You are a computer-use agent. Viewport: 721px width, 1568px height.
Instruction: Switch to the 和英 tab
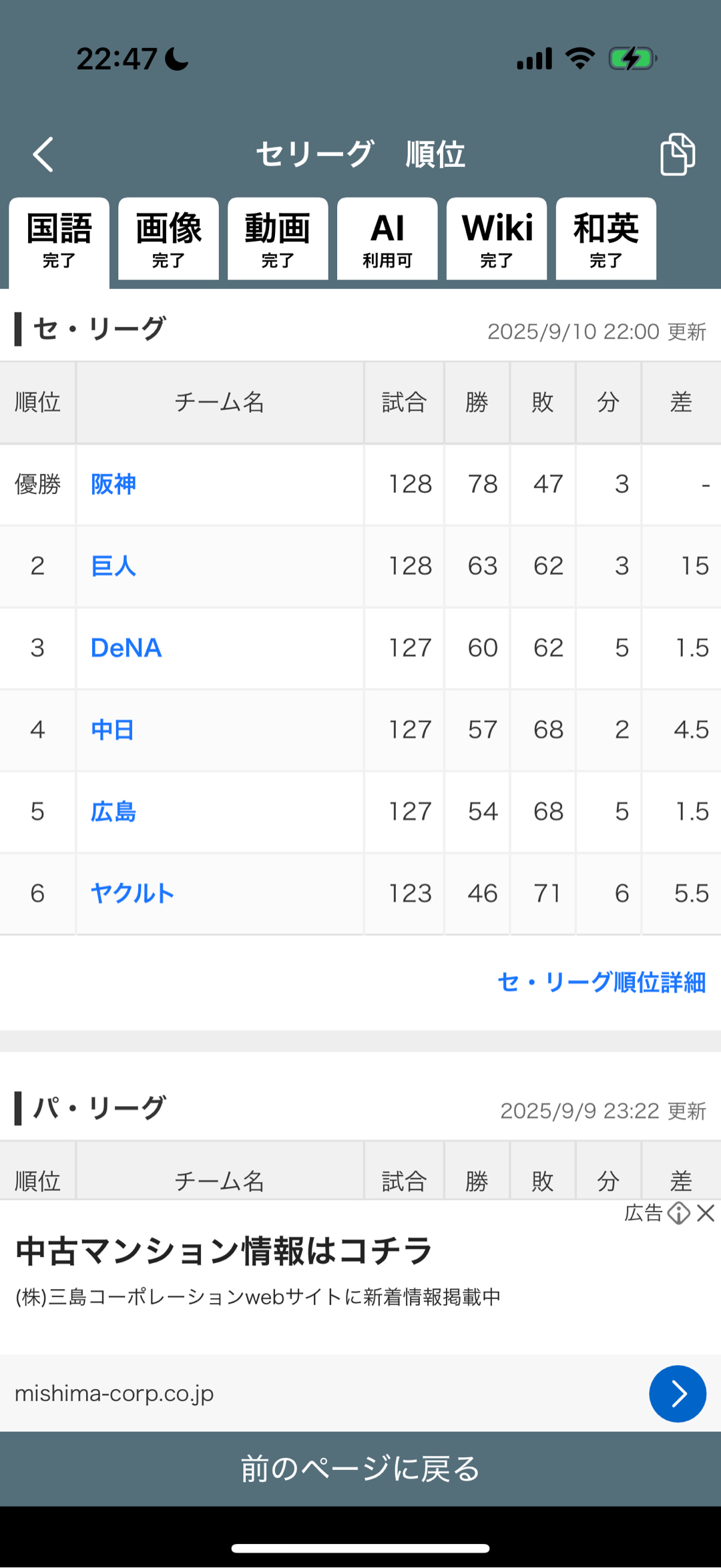[606, 240]
